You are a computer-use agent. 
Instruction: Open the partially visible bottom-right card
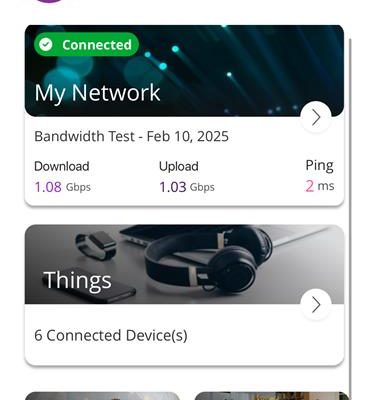(272, 396)
